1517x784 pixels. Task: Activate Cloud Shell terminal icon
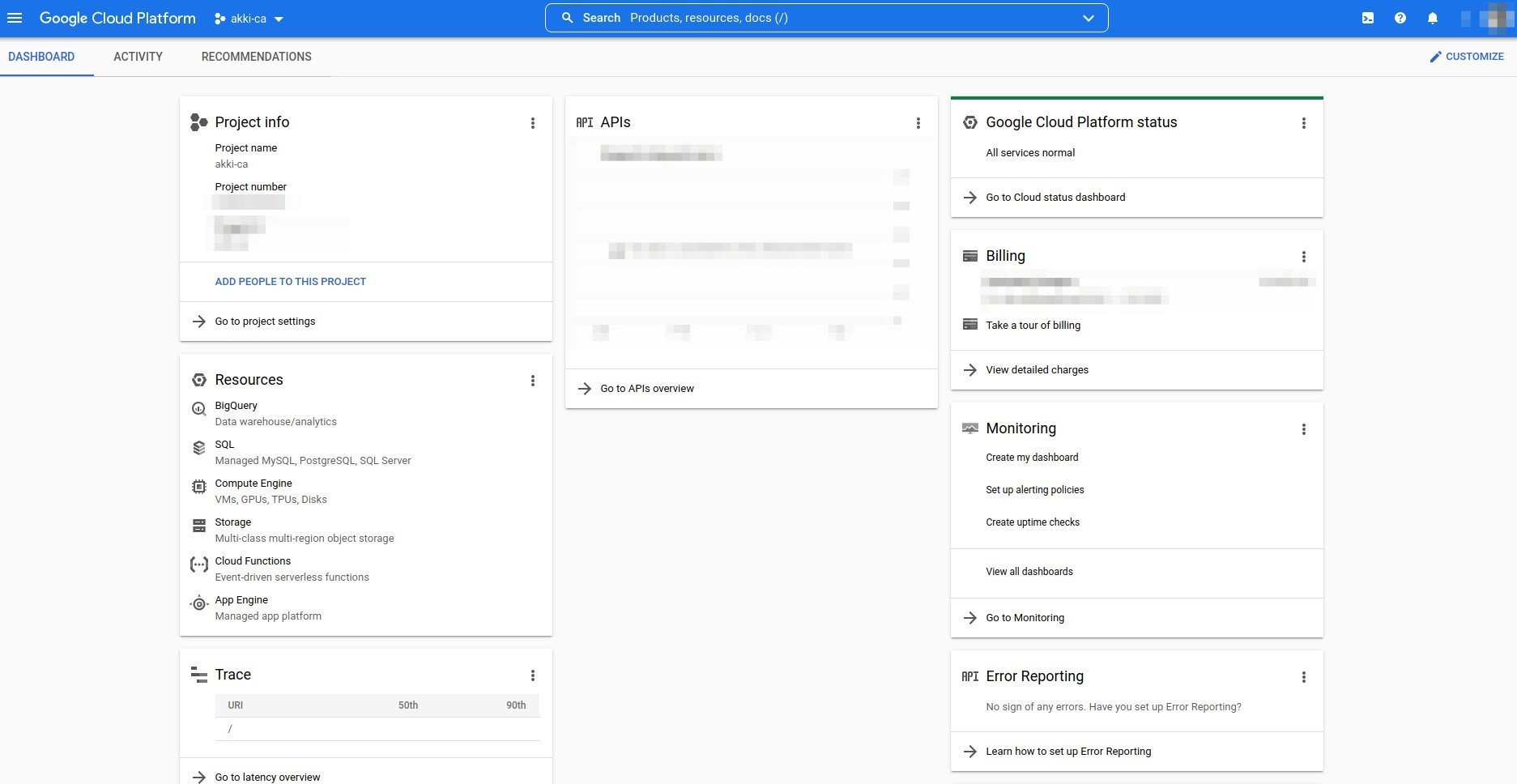[1368, 18]
